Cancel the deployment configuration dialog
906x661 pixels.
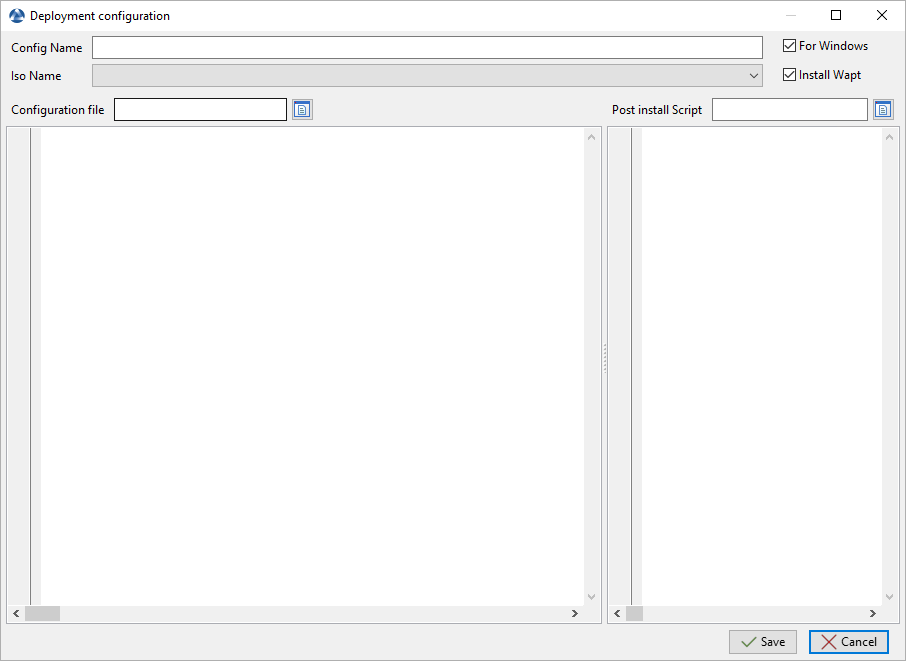(848, 642)
